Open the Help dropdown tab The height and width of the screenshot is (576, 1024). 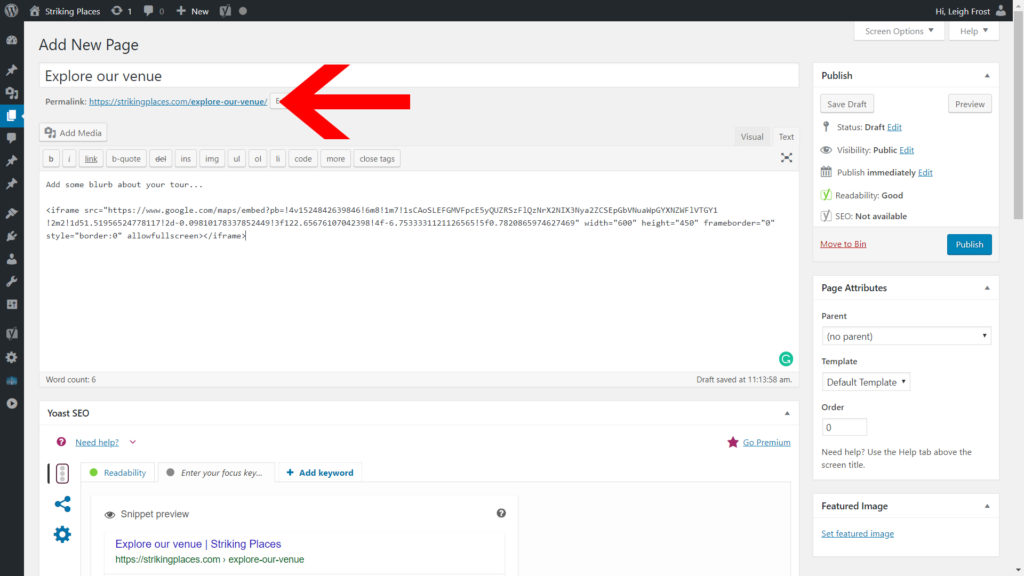pyautogui.click(x=974, y=31)
